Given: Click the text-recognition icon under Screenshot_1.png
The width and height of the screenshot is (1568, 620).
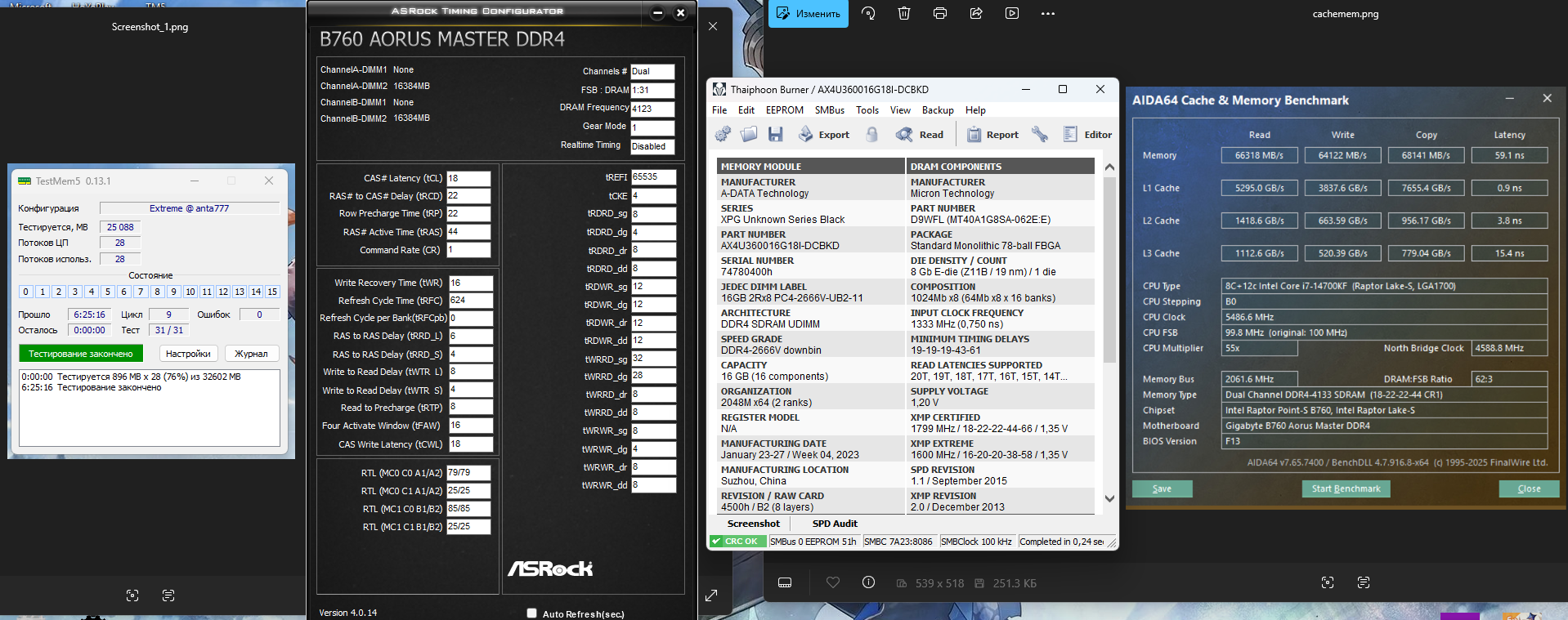Looking at the screenshot, I should [x=168, y=595].
